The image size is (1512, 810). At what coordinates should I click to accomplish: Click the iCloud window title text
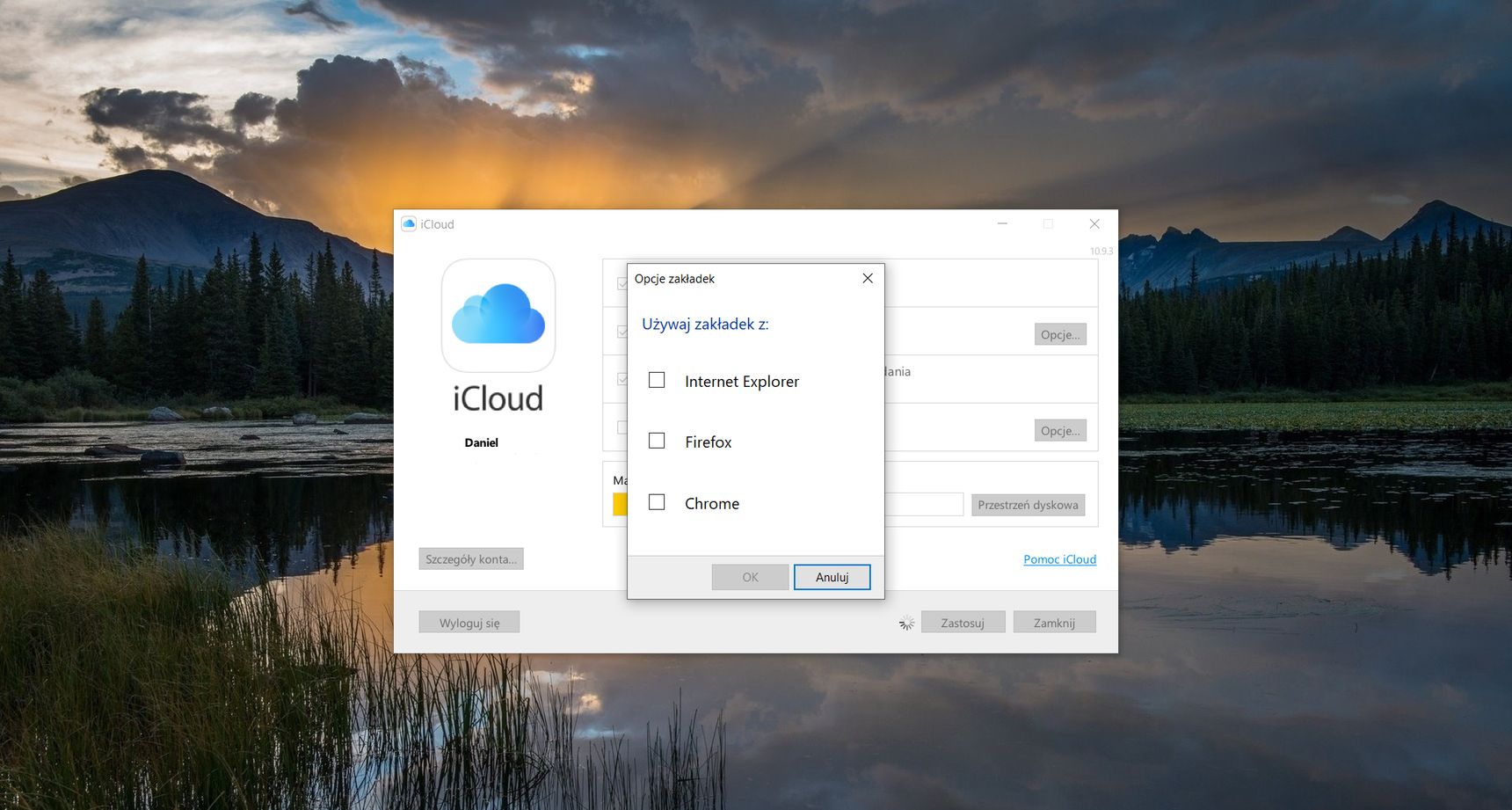(437, 224)
